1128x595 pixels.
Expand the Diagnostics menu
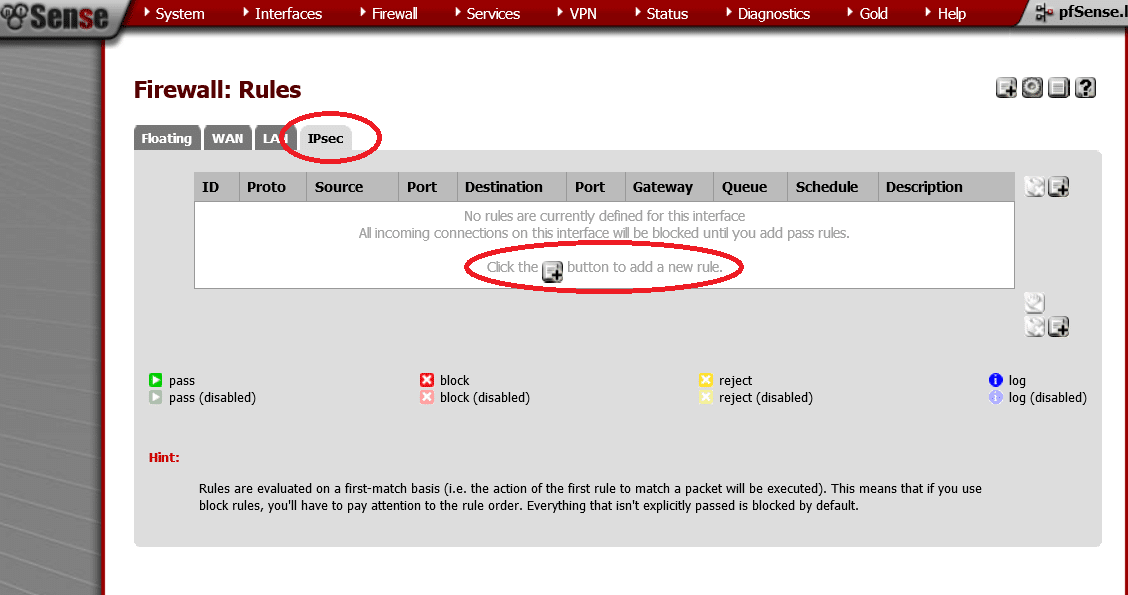773,14
